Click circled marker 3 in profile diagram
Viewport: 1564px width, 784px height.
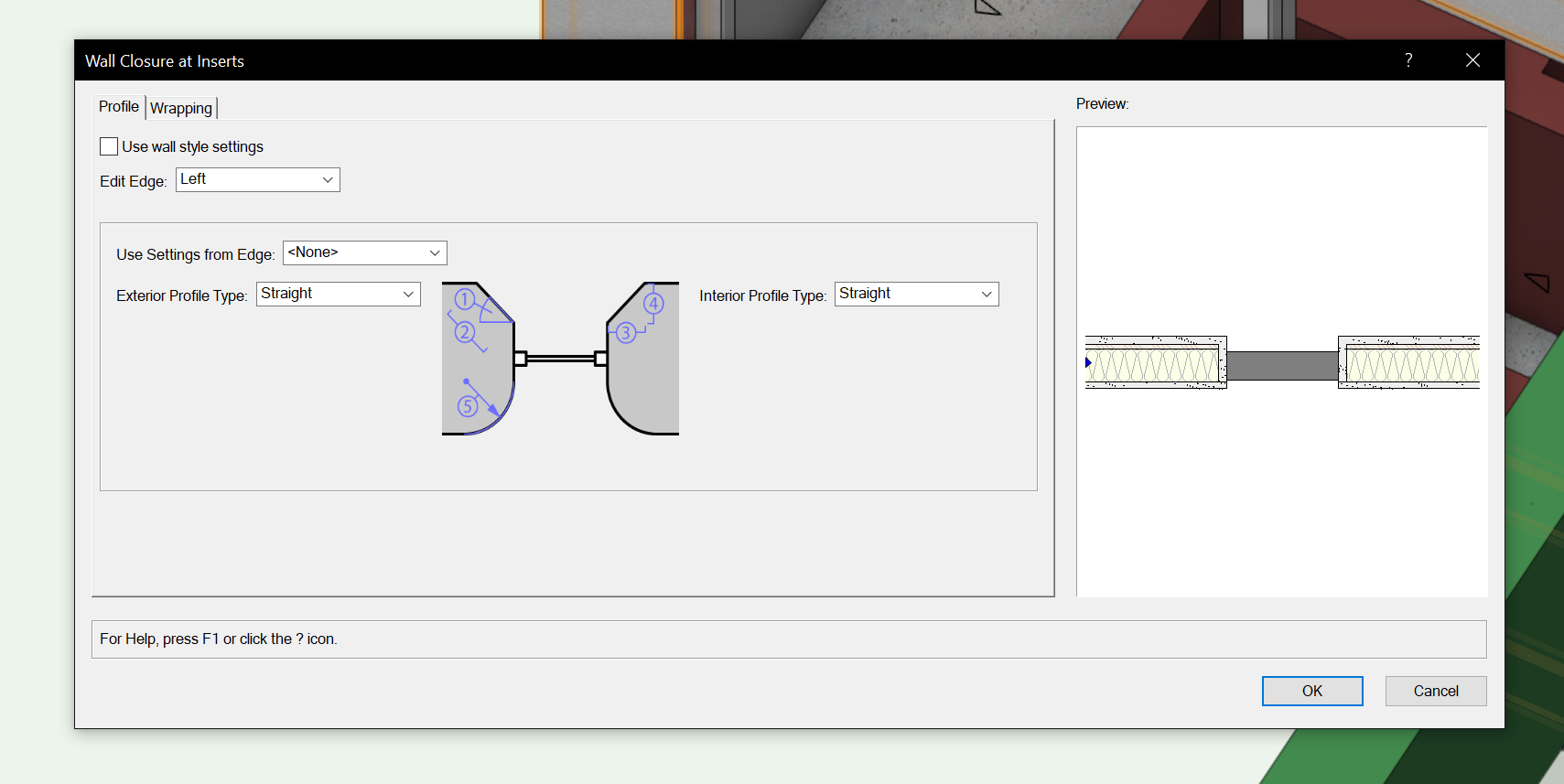coord(625,333)
